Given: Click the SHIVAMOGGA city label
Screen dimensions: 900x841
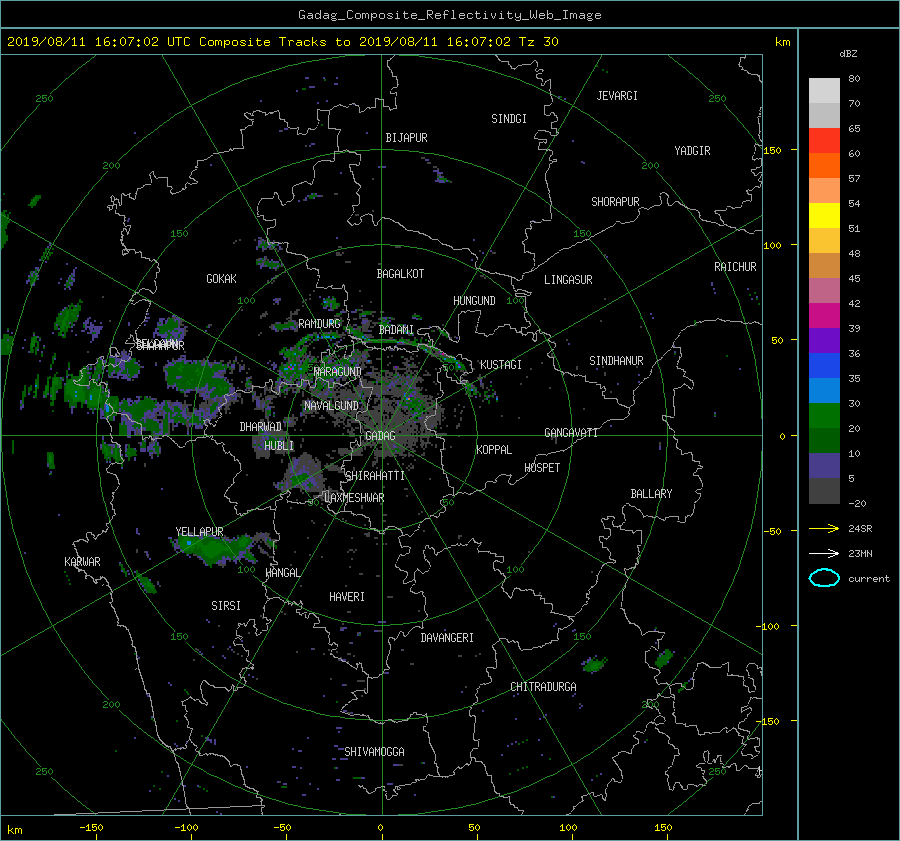Looking at the screenshot, I should [374, 751].
